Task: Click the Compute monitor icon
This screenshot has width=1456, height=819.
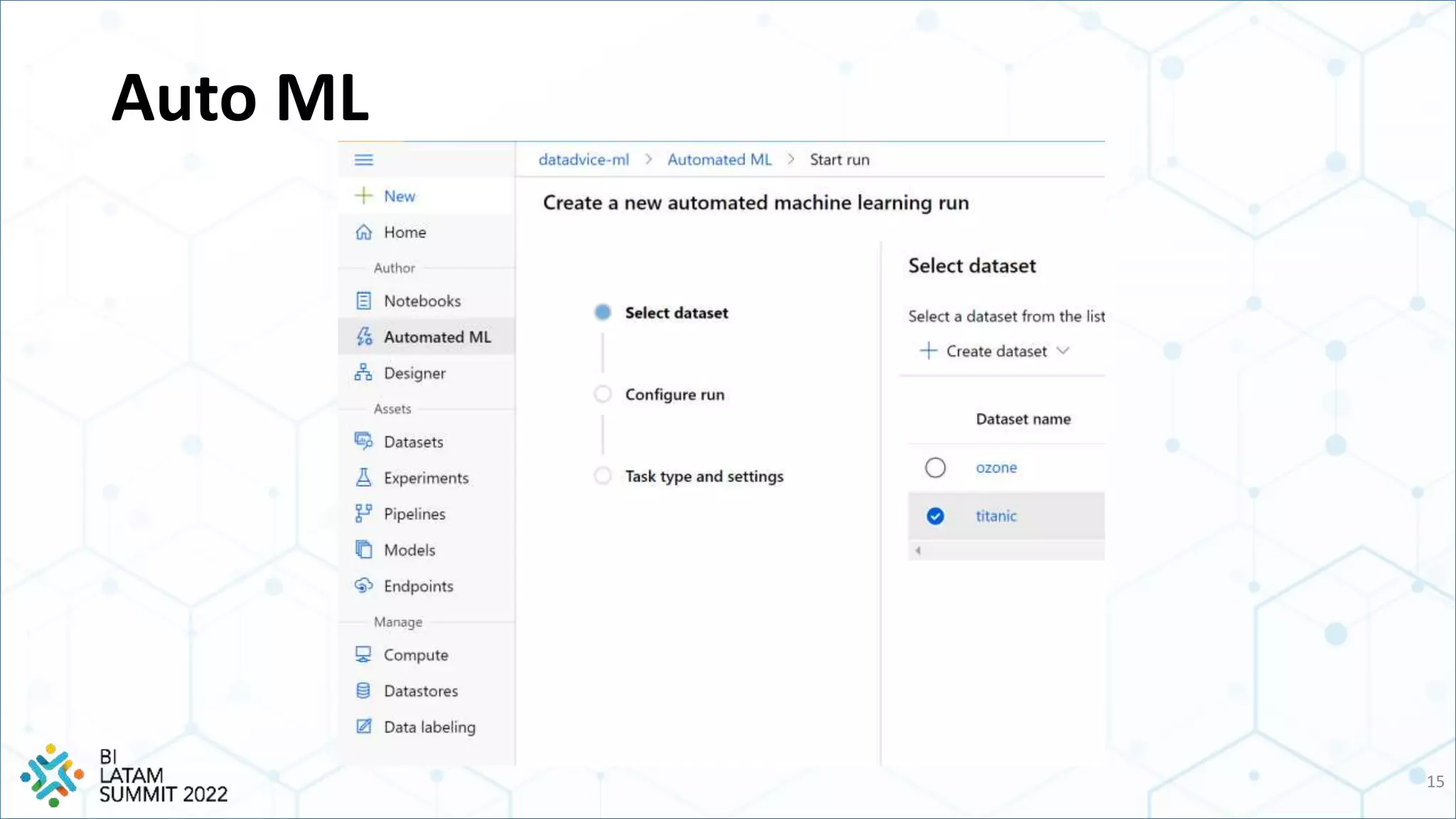Action: tap(363, 655)
